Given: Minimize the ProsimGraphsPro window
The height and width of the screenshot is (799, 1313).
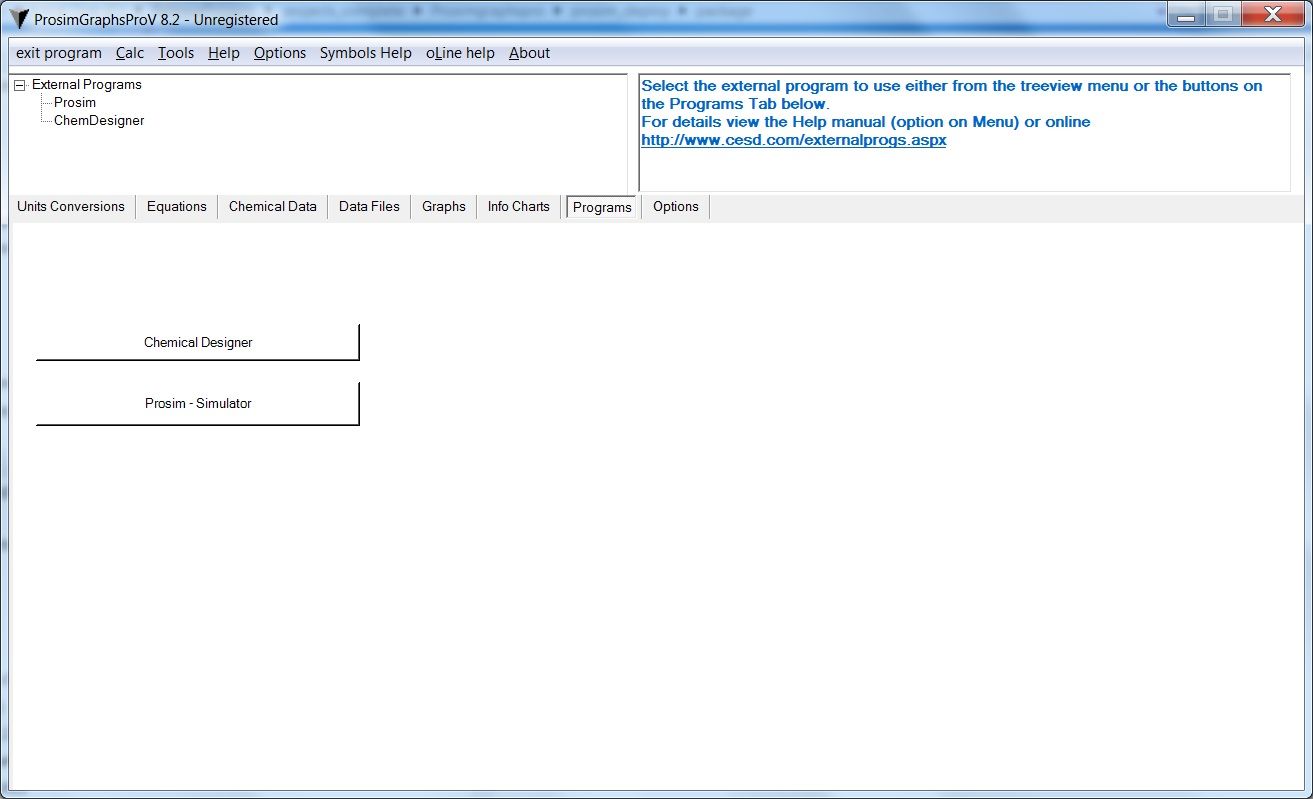Looking at the screenshot, I should click(1187, 15).
